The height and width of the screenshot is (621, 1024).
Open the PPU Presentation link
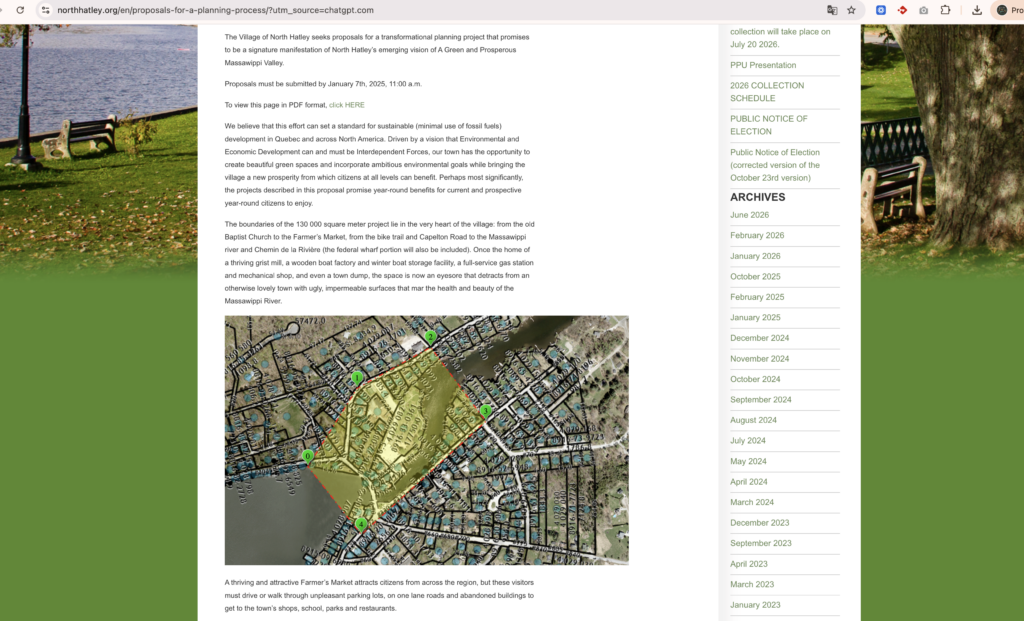[763, 65]
